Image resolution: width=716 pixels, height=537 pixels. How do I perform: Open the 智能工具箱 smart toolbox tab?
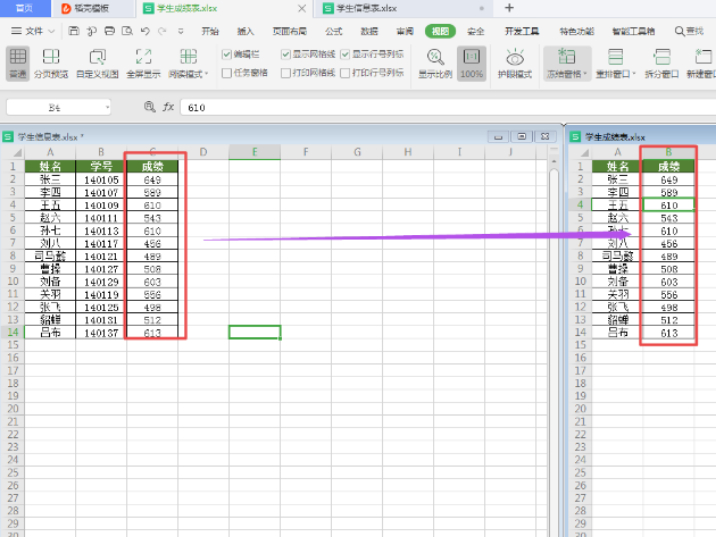point(633,31)
